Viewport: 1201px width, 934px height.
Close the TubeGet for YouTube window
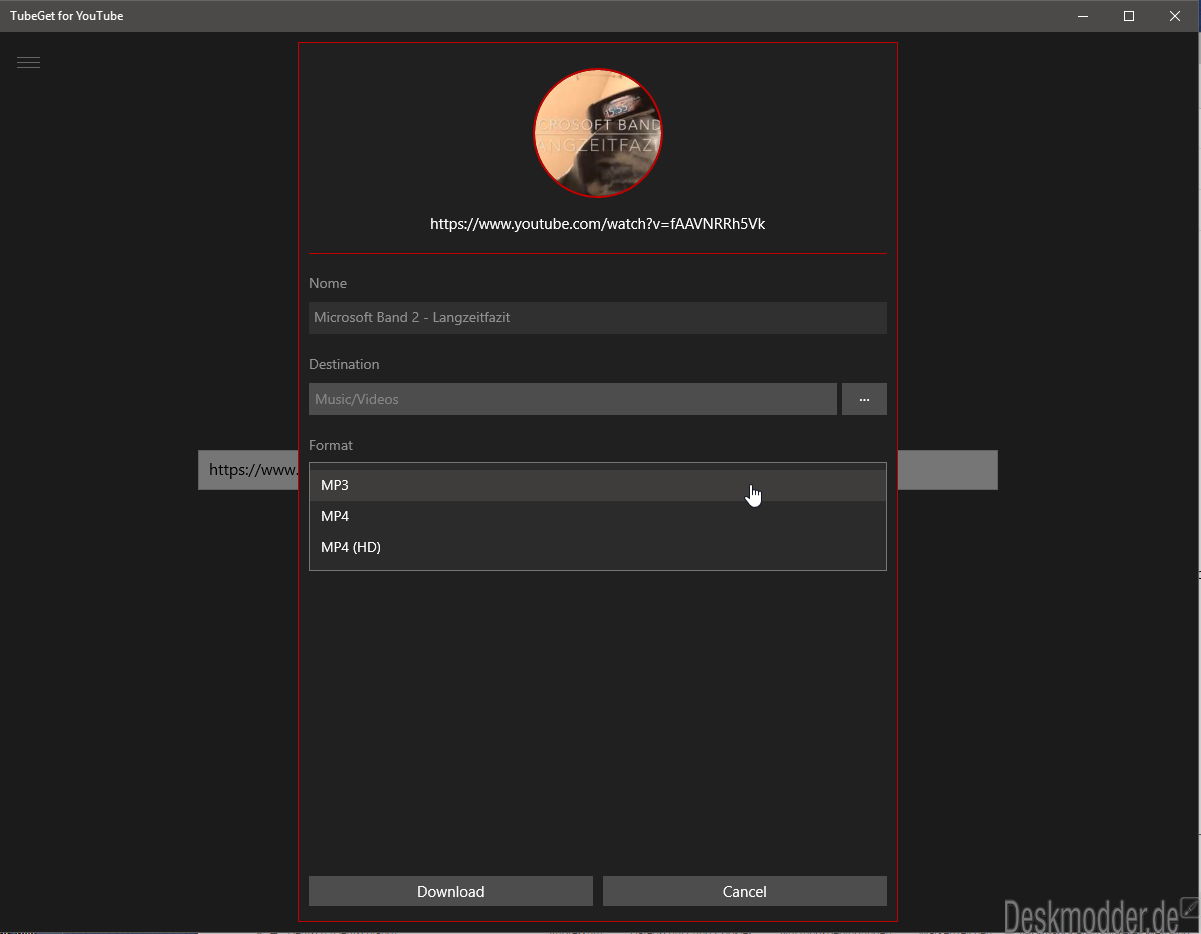[x=1175, y=16]
